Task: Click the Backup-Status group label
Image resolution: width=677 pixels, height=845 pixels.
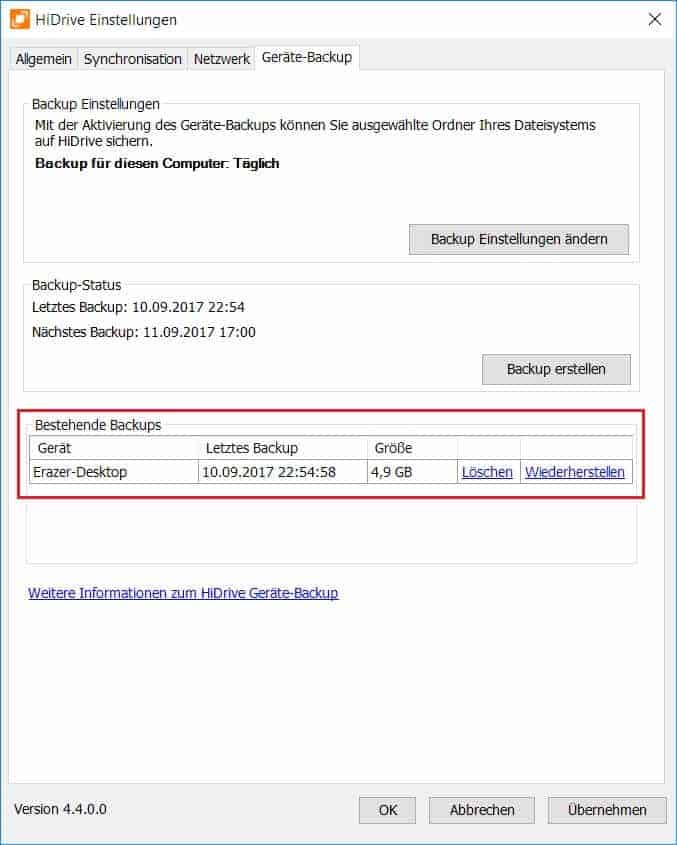Action: (x=77, y=285)
